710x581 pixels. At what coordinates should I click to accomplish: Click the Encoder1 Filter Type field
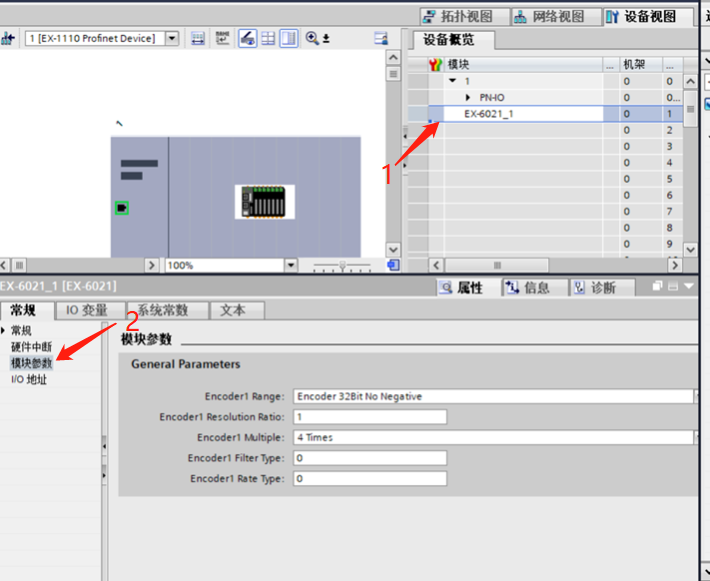[370, 458]
